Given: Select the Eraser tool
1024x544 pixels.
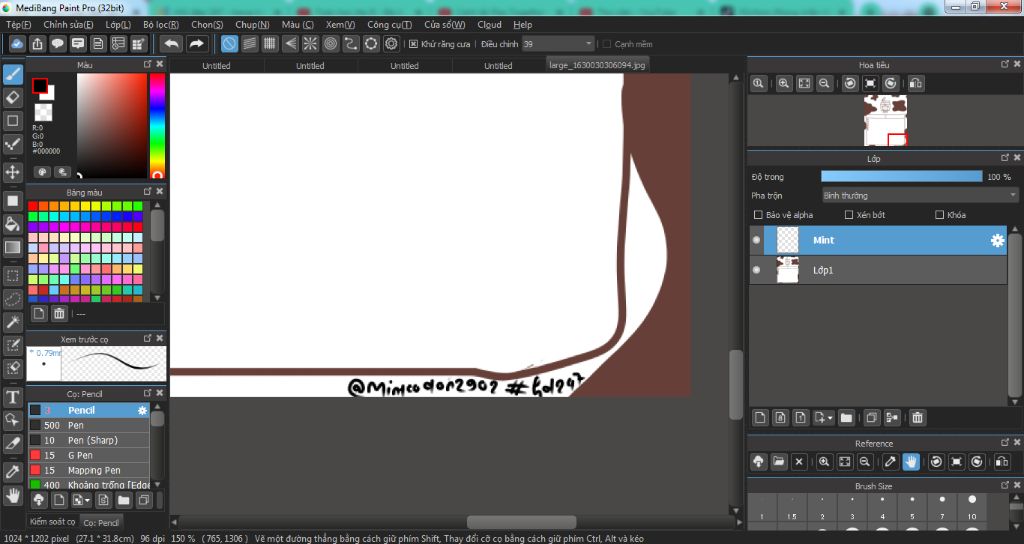Looking at the screenshot, I should [x=12, y=97].
